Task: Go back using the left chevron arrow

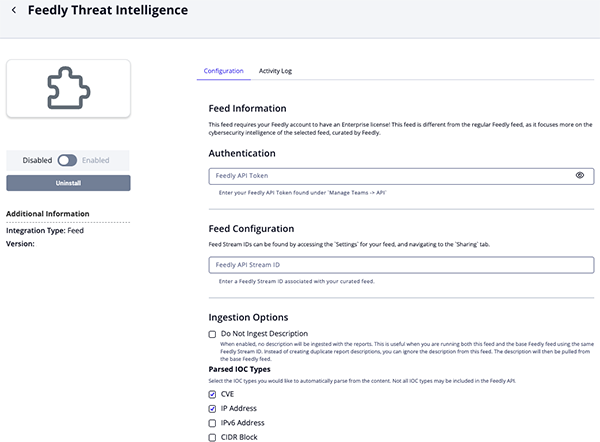Action: 14,10
